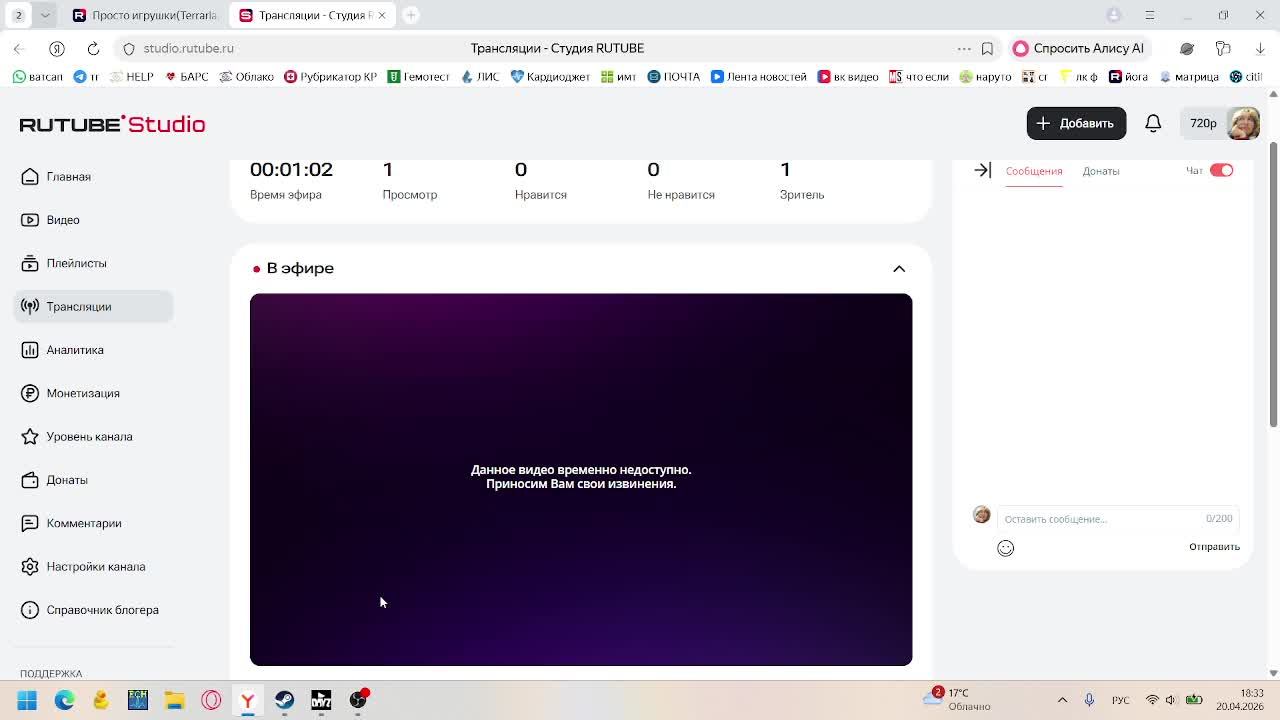The image size is (1280, 720).
Task: Open OBS Studio from the taskbar
Action: 358,700
